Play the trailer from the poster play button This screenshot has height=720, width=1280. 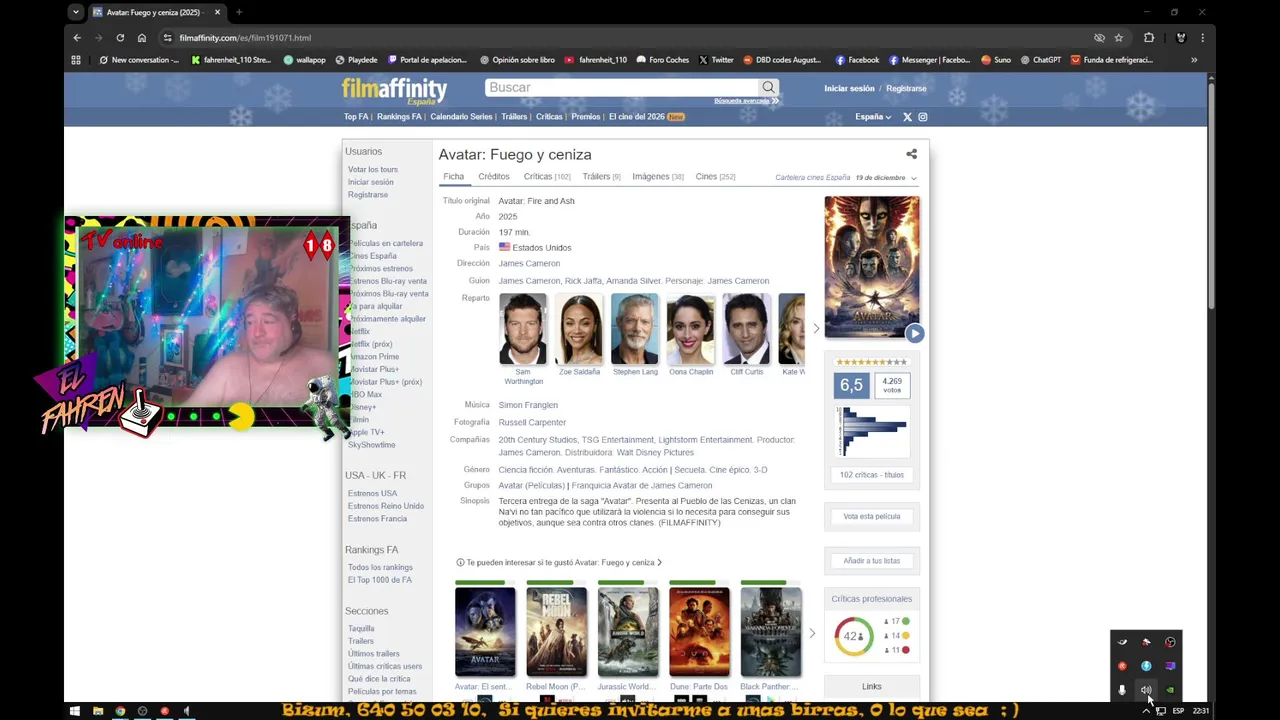click(x=914, y=333)
